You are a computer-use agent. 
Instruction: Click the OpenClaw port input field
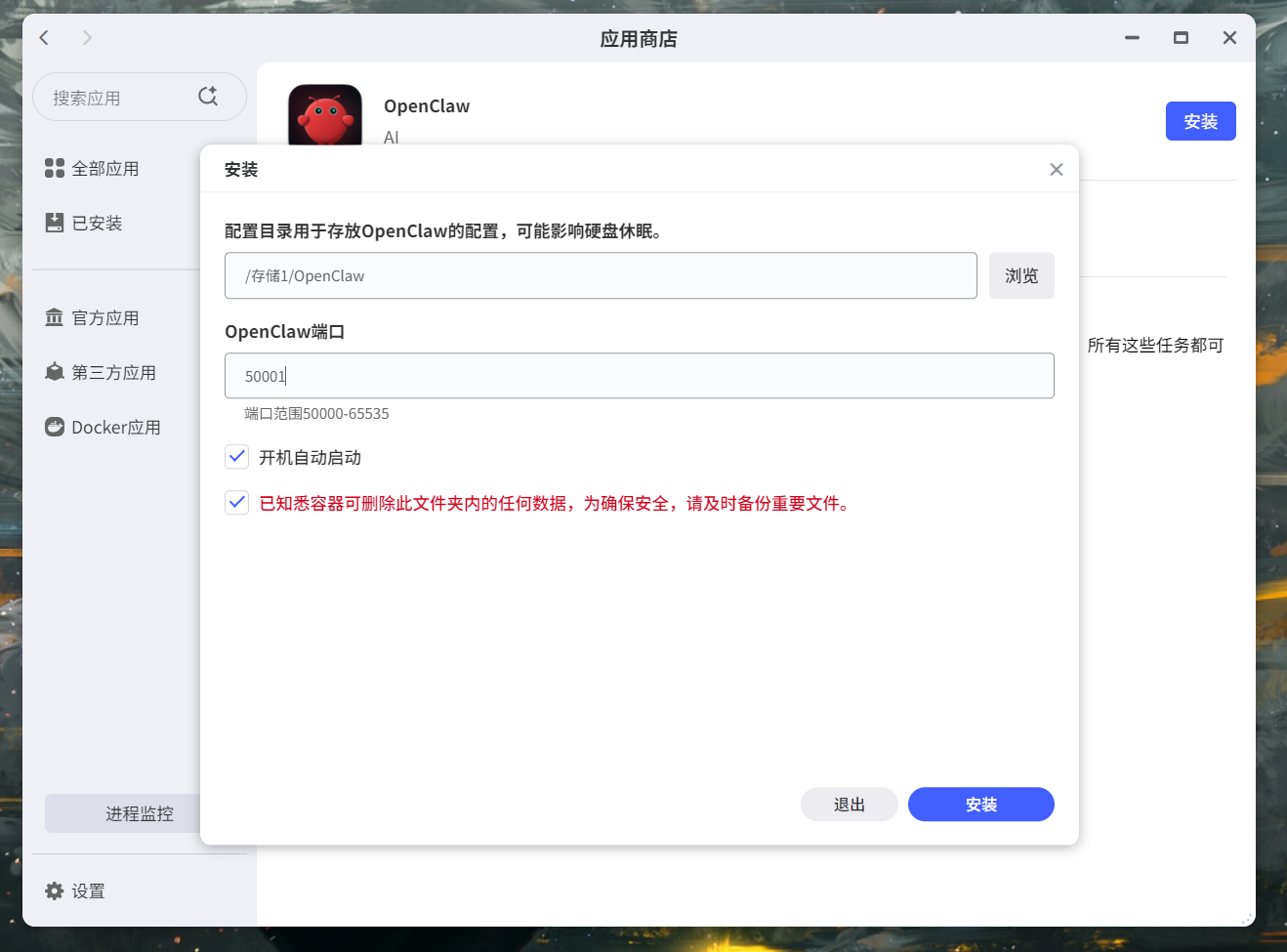pyautogui.click(x=640, y=375)
